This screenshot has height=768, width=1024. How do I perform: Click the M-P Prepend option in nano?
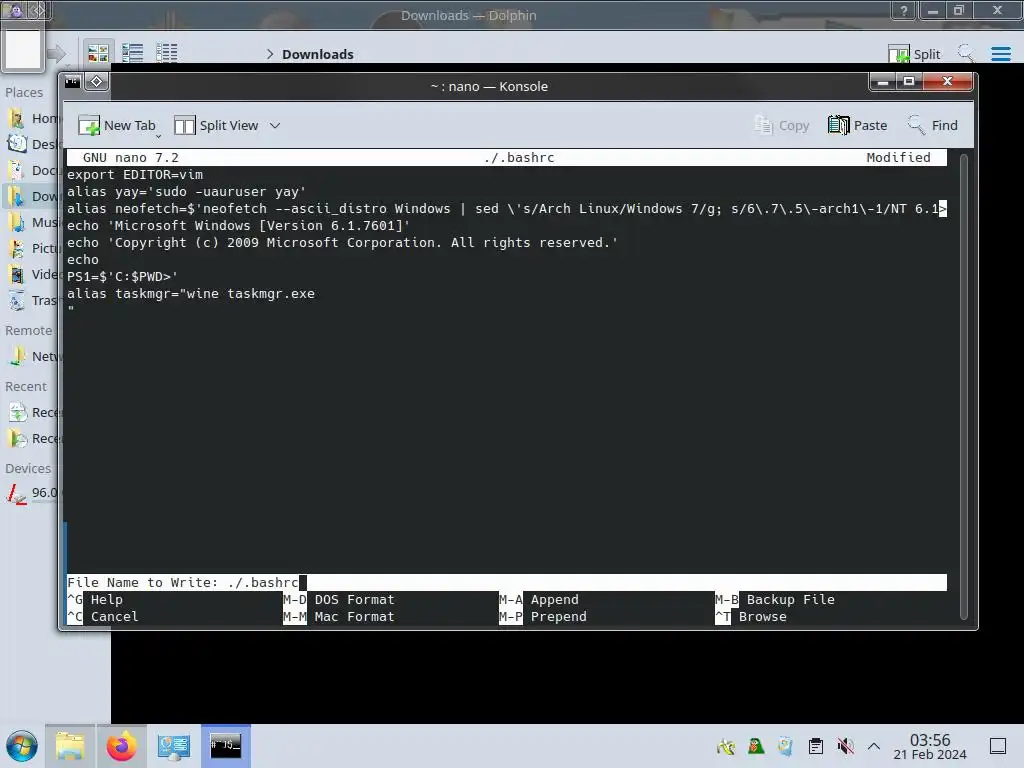(543, 616)
